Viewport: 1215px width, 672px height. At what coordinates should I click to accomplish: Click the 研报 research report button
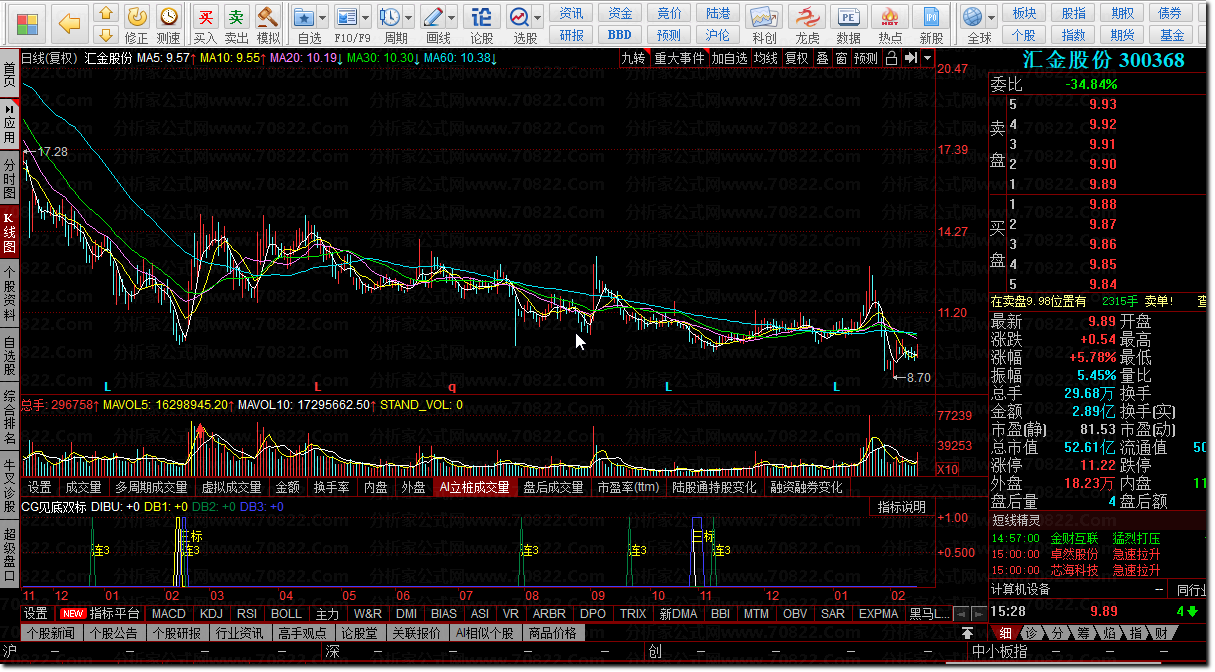coord(572,35)
